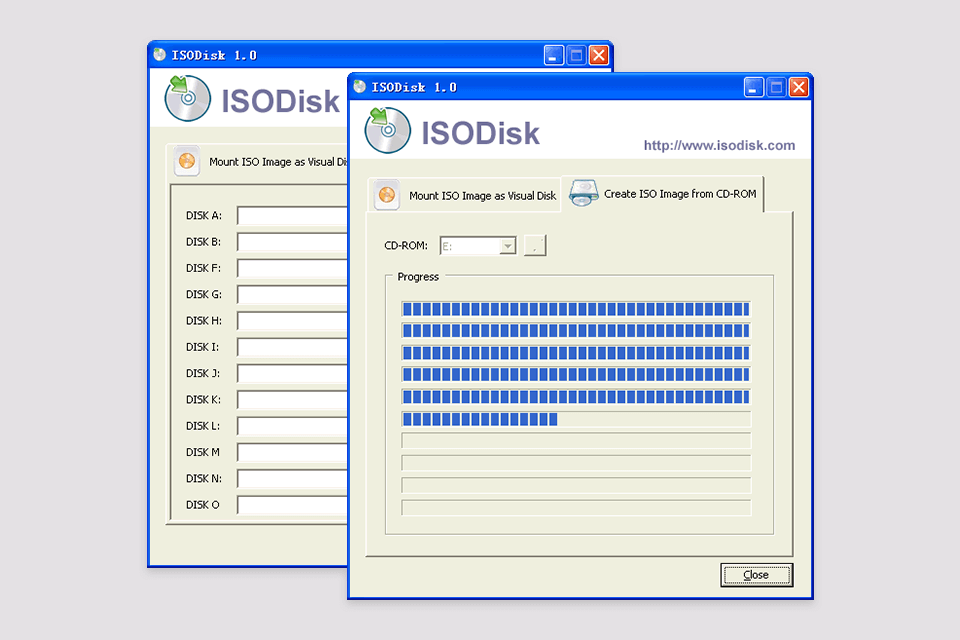The width and height of the screenshot is (960, 640).
Task: Open the http://www.isodisk.com link
Action: pos(719,145)
